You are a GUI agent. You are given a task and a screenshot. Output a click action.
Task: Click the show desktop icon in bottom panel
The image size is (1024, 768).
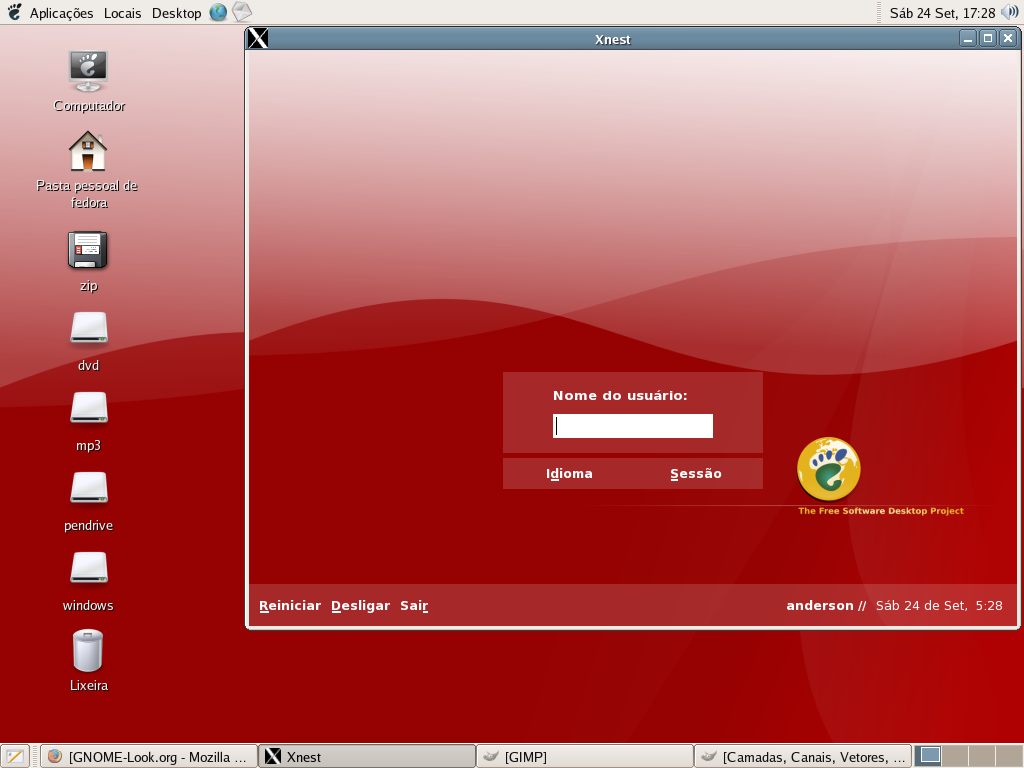(x=15, y=757)
